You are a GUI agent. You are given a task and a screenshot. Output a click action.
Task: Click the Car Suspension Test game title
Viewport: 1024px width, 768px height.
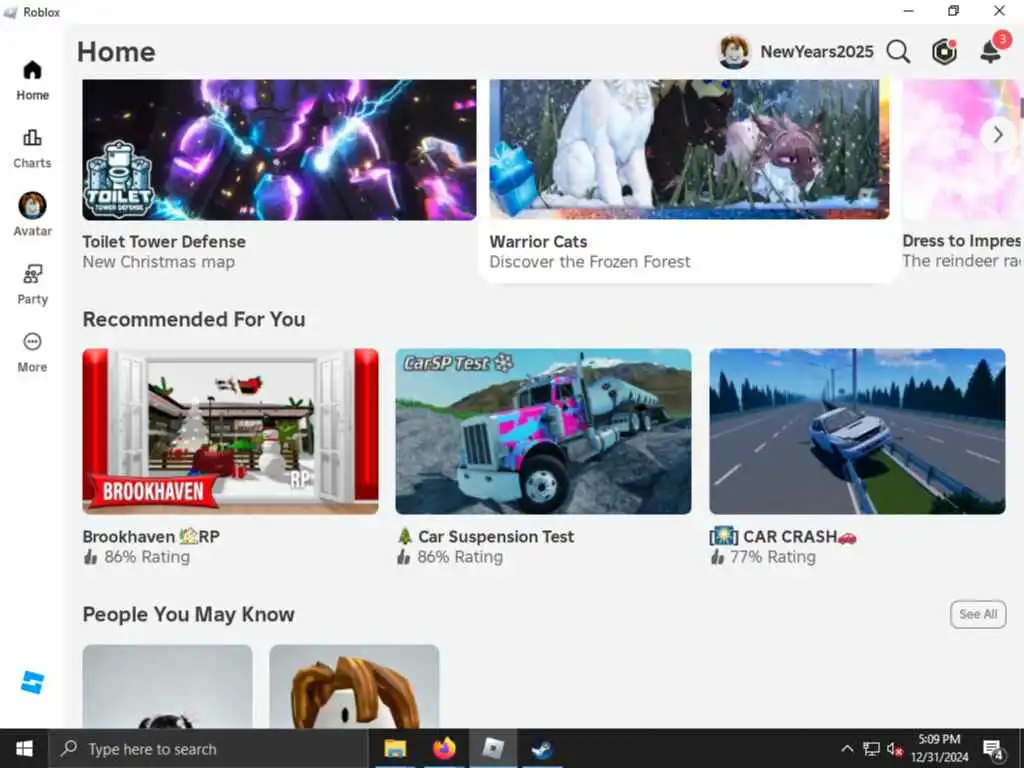click(485, 537)
